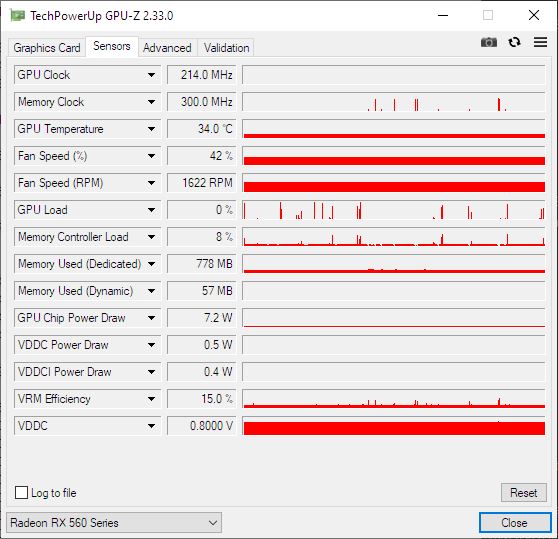Open the Memory Used (Dynamic) dropdown

pos(151,291)
